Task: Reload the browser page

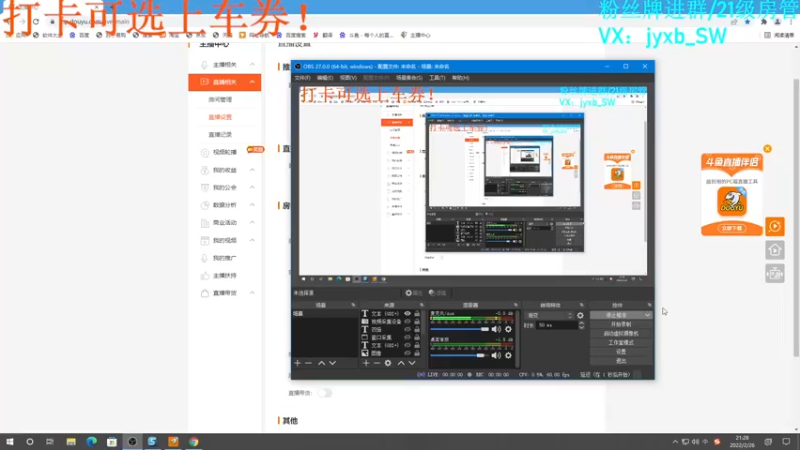Action: 36,21
